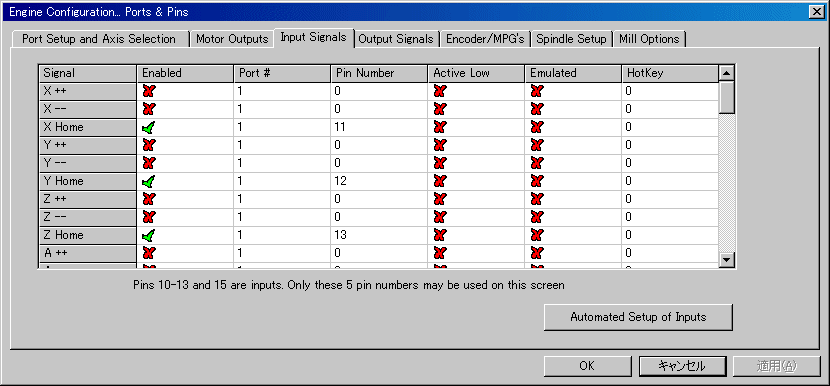Toggle Emulated mark for A ++ row
Image resolution: width=830 pixels, height=386 pixels.
coord(537,253)
